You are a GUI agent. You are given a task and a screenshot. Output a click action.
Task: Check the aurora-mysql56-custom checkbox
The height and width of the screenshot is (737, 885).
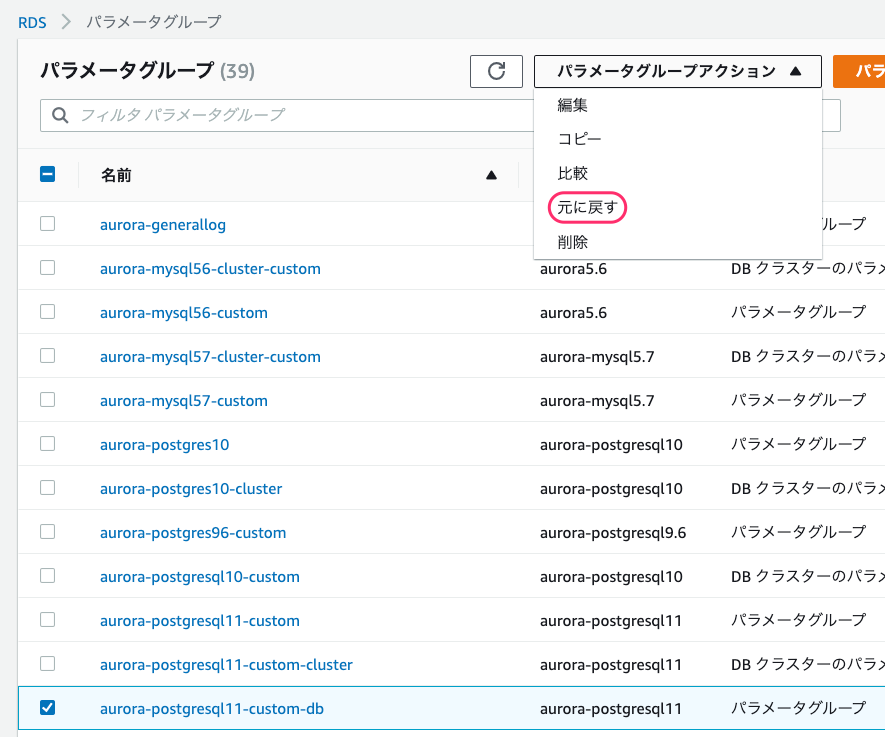pyautogui.click(x=47, y=312)
